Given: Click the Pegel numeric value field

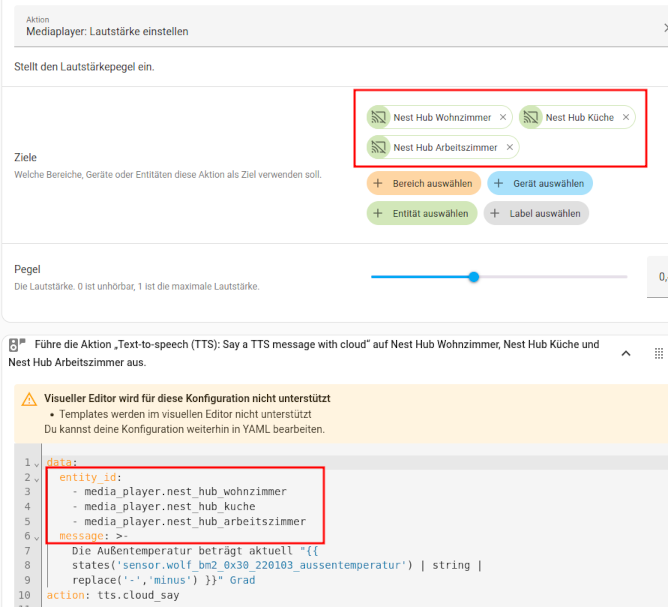Looking at the screenshot, I should (658, 277).
